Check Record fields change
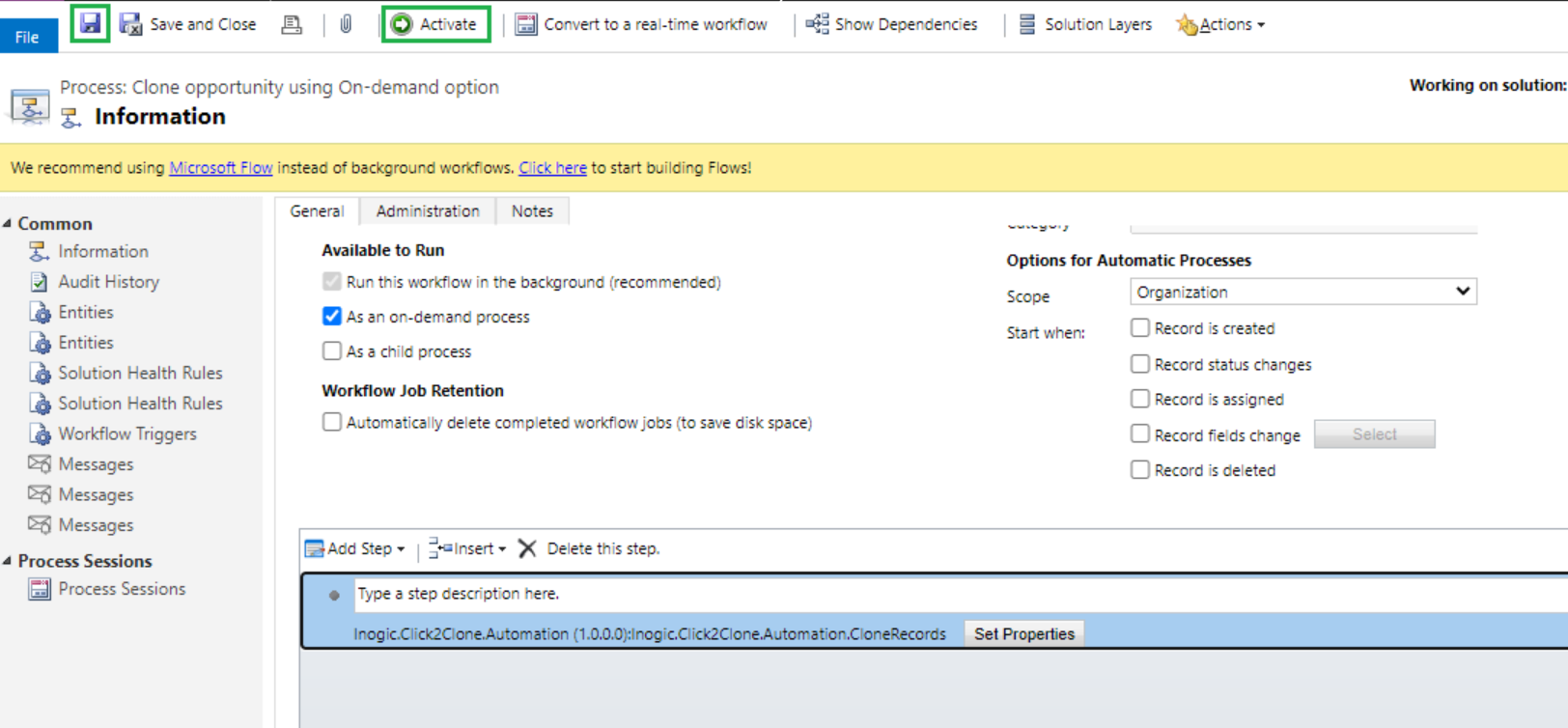Viewport: 1568px width, 728px height. coord(1140,434)
